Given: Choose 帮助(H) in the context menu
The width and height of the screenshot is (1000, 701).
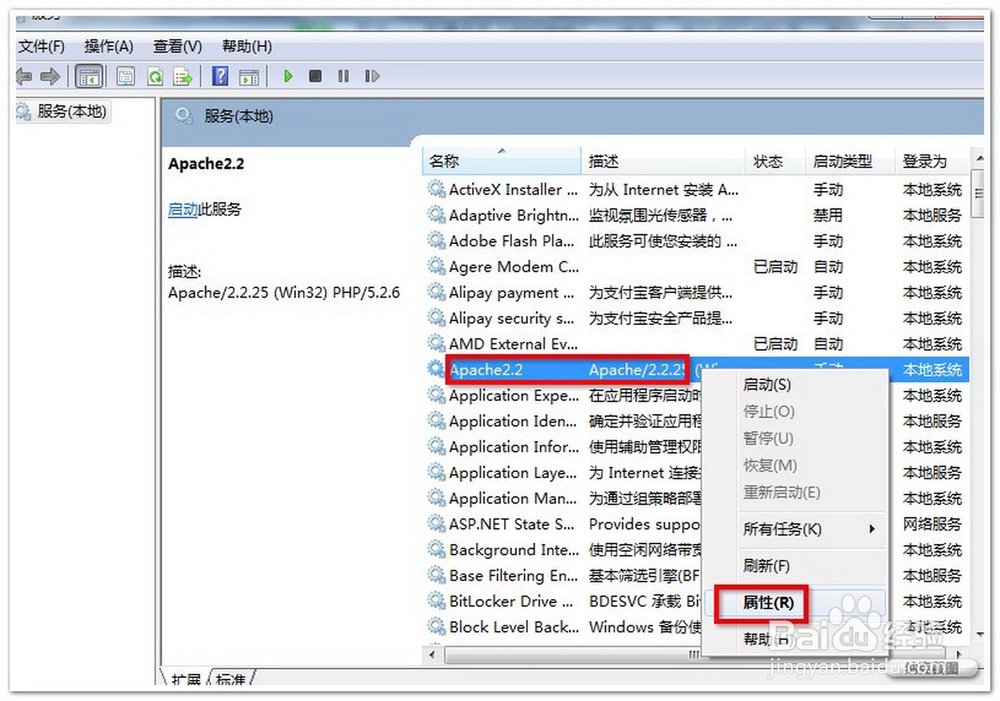Looking at the screenshot, I should [x=767, y=639].
